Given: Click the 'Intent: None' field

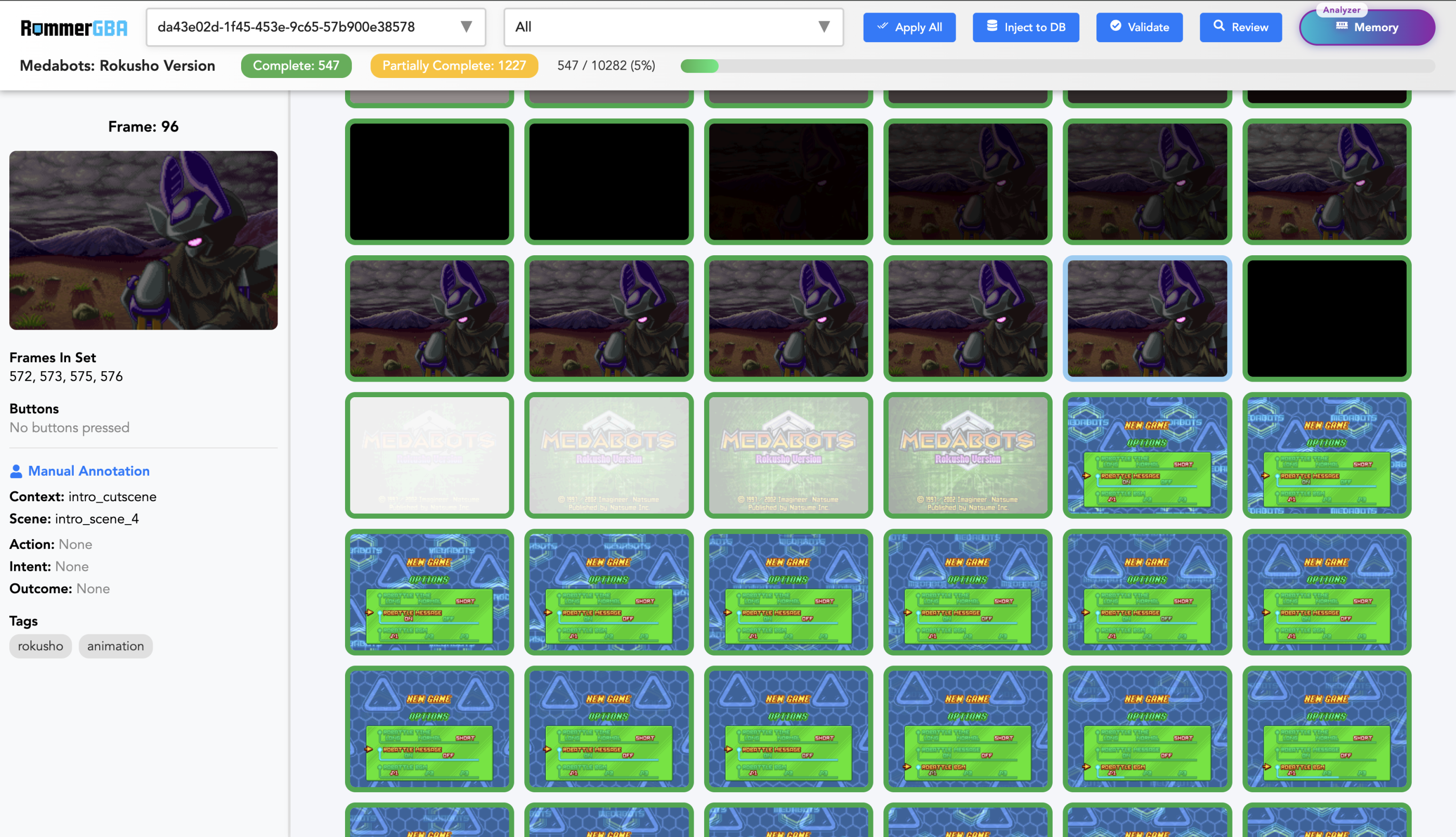Looking at the screenshot, I should coord(49,567).
